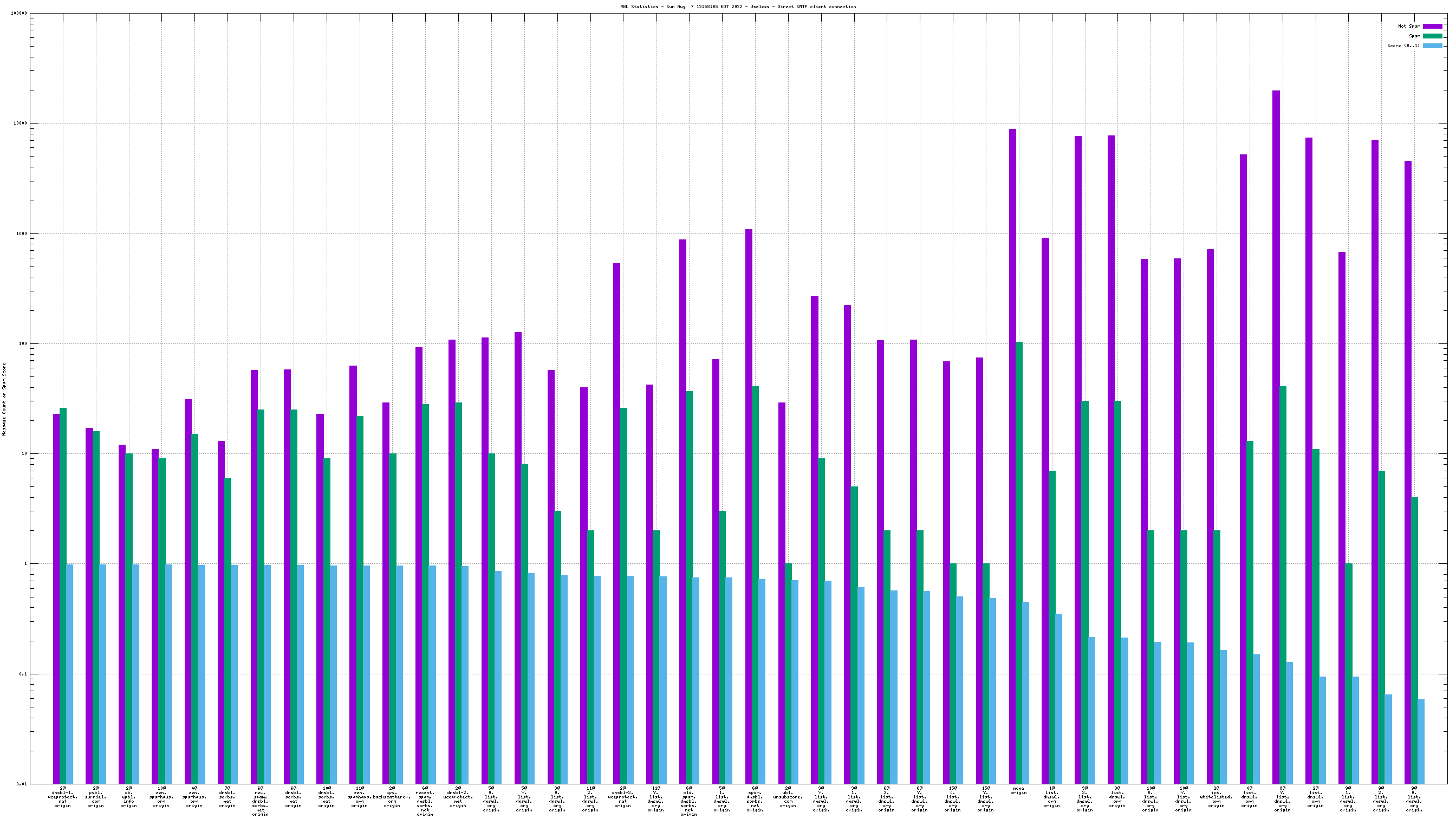Image resolution: width=1456 pixels, height=819 pixels.
Task: Click the RBL Statistics chart title
Action: pos(738,7)
